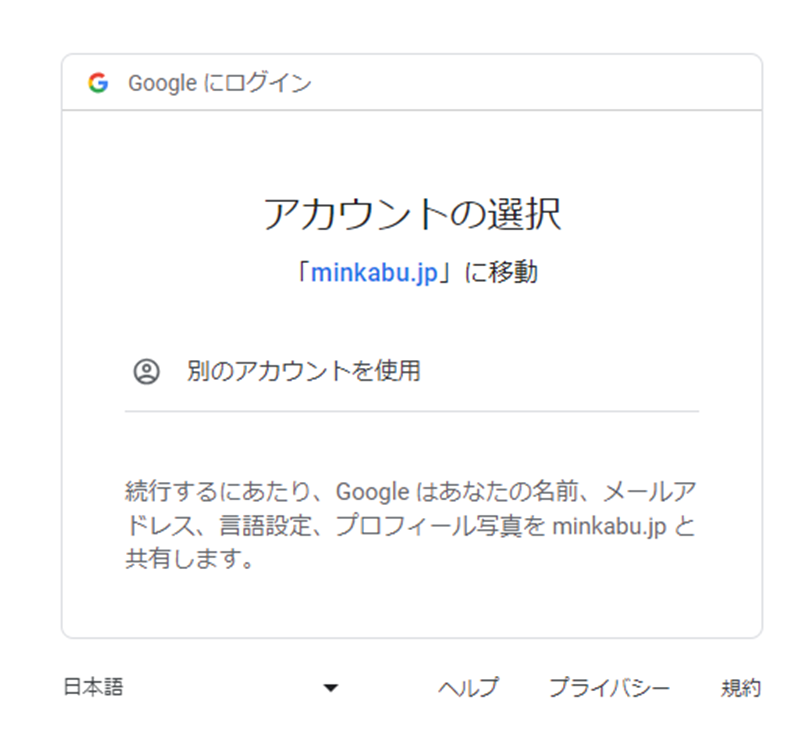Click the Google G logo icon
This screenshot has height=750, width=810.
(x=98, y=83)
